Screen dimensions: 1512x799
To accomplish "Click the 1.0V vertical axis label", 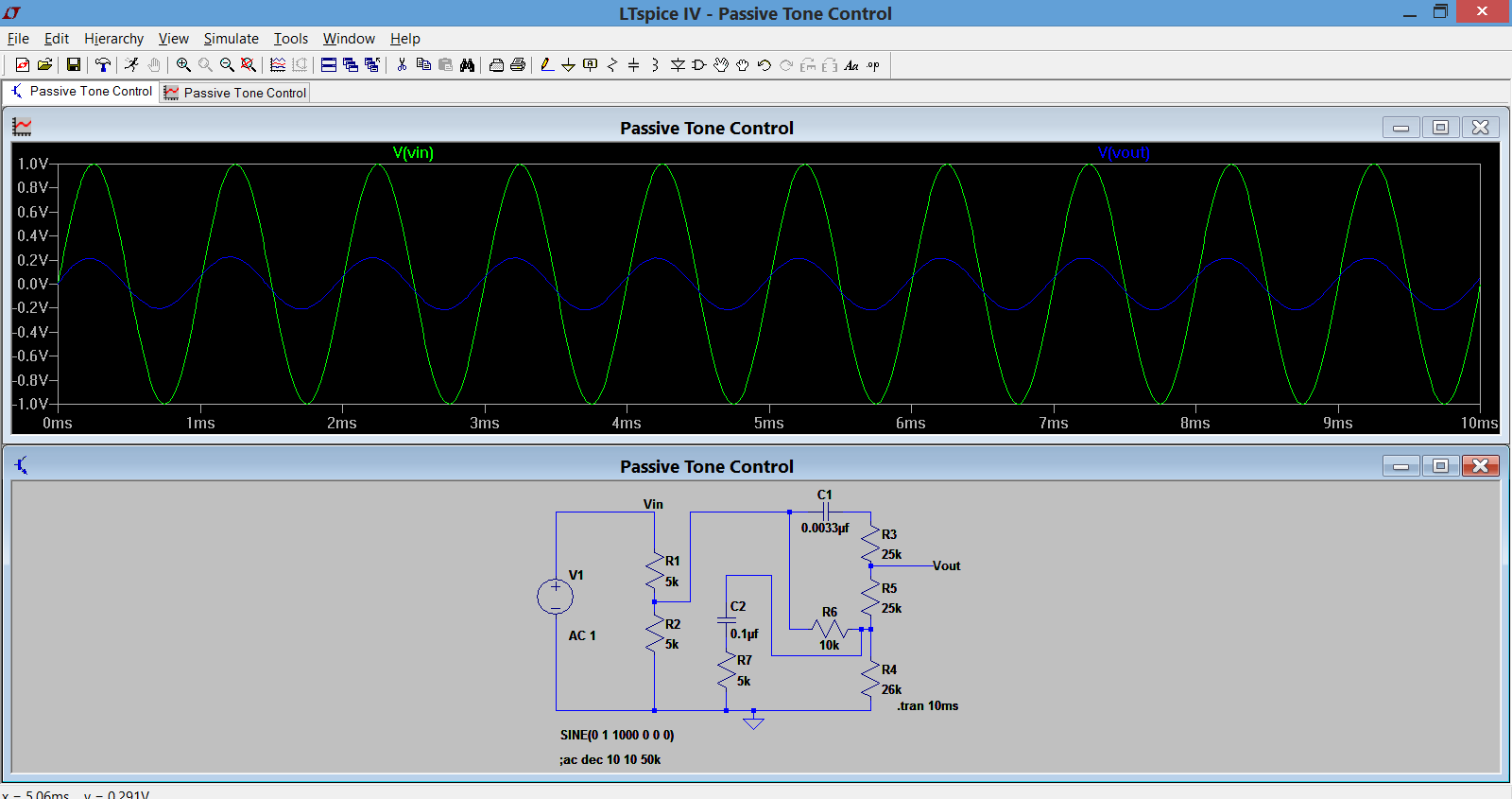I will tap(32, 164).
